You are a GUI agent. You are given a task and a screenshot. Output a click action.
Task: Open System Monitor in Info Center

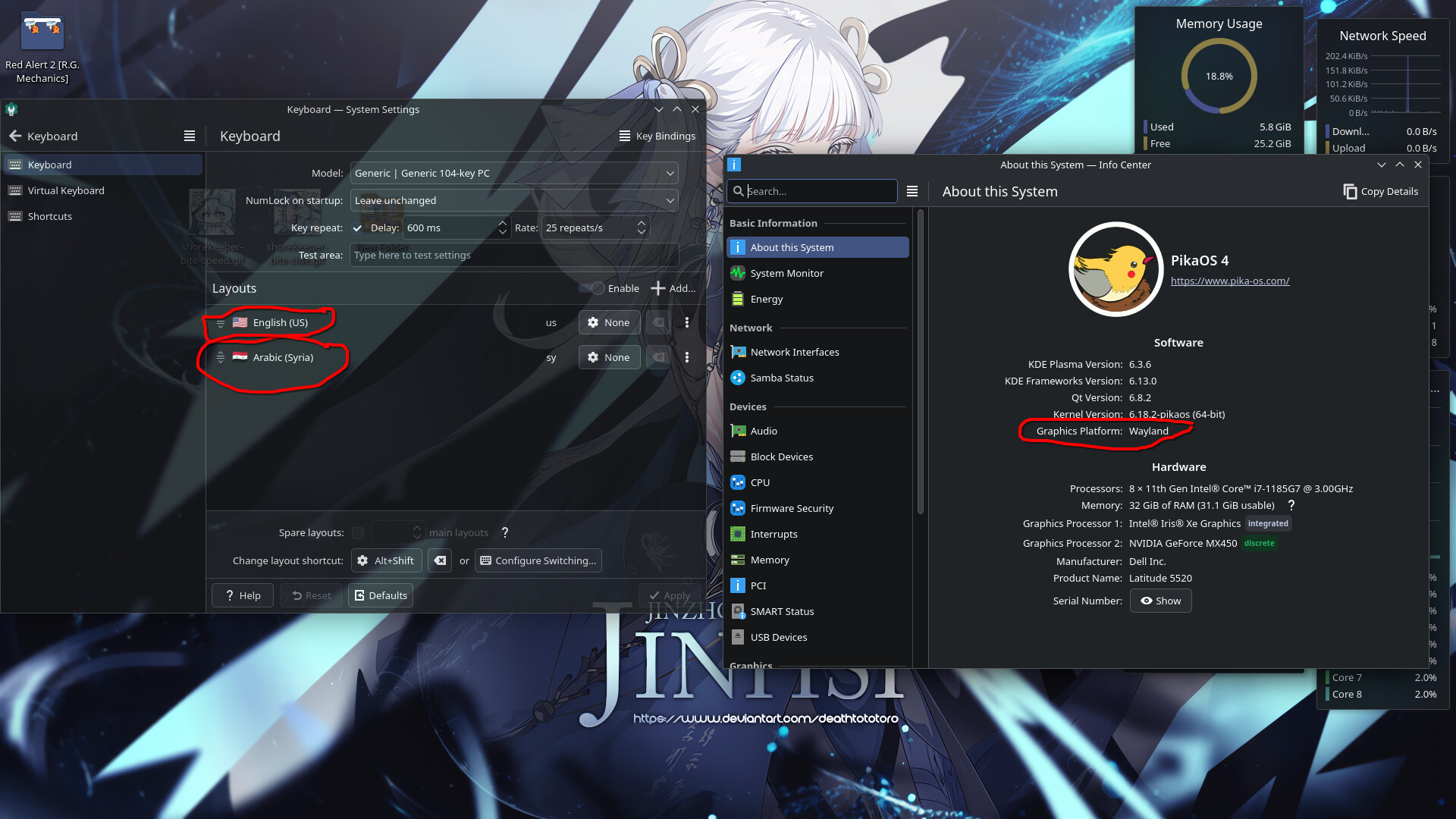pyautogui.click(x=786, y=273)
